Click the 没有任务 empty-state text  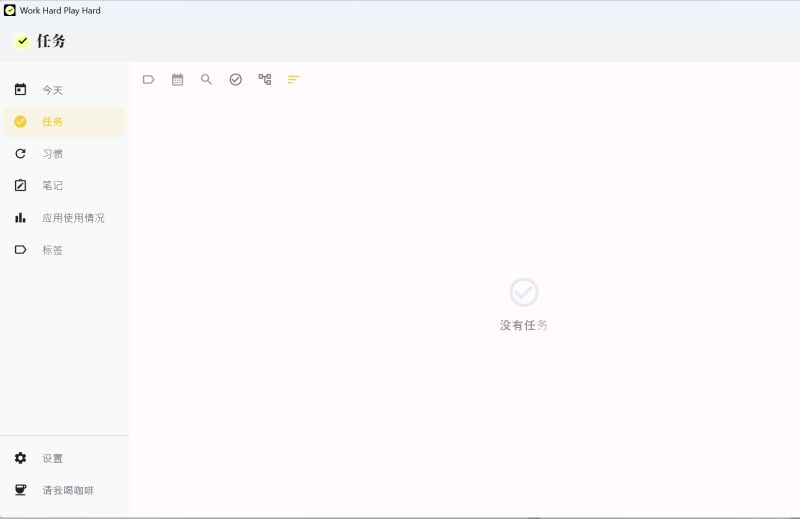(x=523, y=325)
